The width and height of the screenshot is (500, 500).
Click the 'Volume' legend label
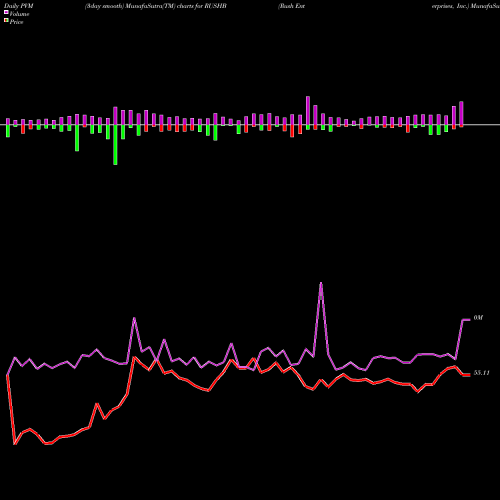click(19, 14)
